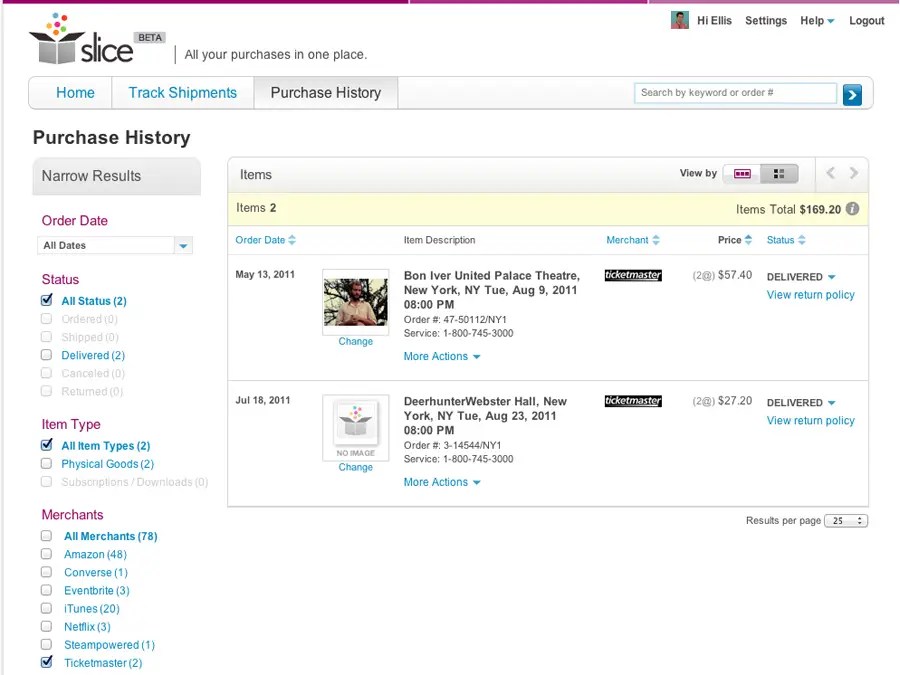
Task: Click Change under Deerhunter image
Action: [355, 467]
